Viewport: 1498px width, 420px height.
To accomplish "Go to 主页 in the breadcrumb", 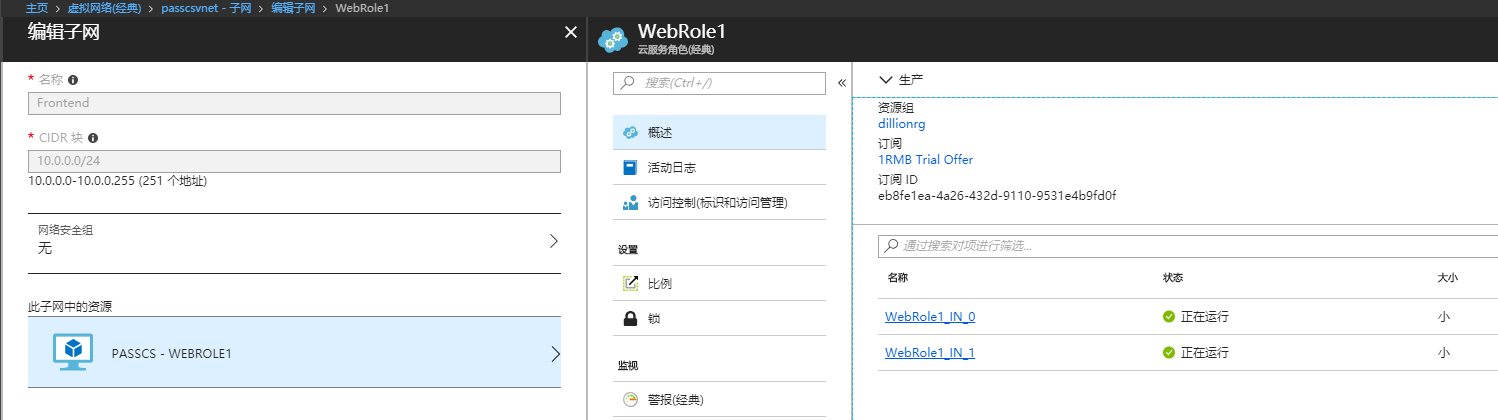I will [37, 8].
